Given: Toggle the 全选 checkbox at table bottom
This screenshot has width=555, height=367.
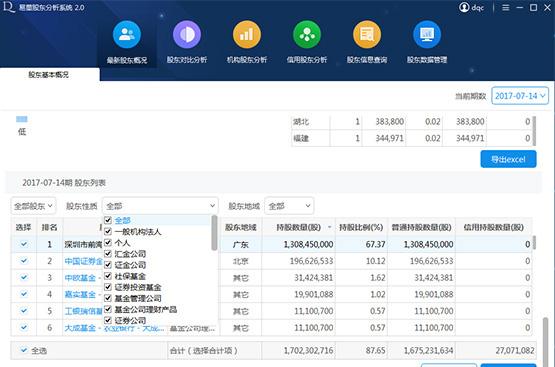Looking at the screenshot, I should [x=24, y=350].
